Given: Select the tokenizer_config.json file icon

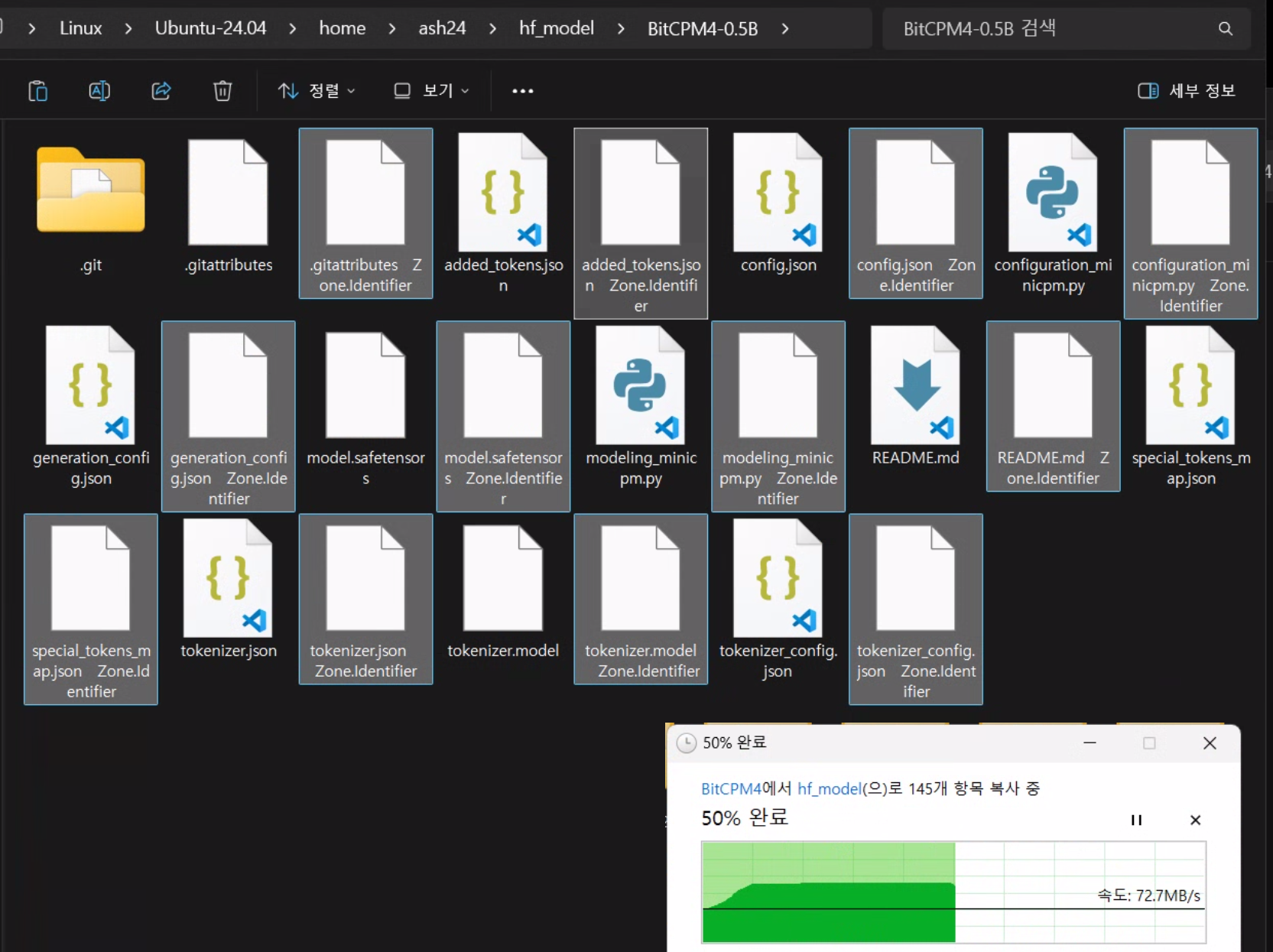Looking at the screenshot, I should click(778, 578).
